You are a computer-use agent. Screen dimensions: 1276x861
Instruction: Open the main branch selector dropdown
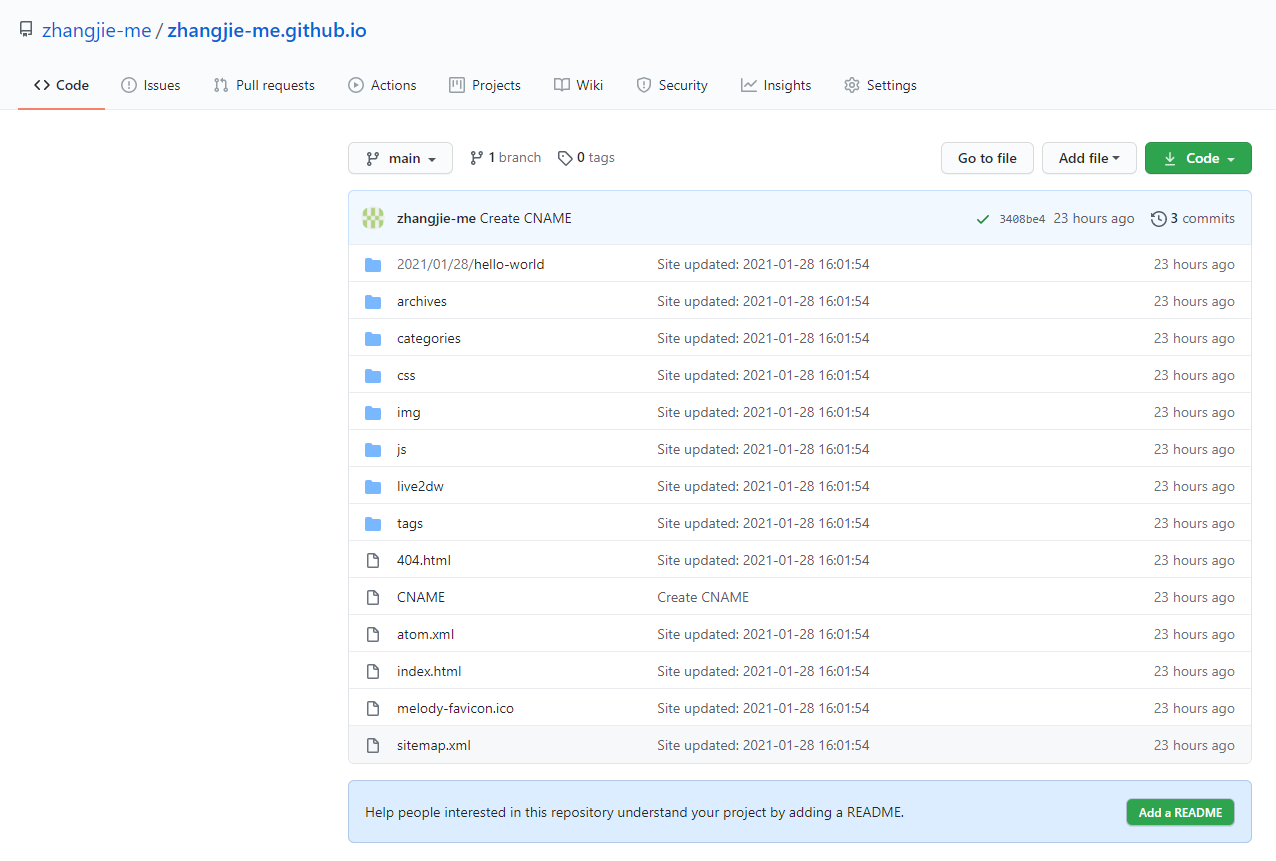400,158
